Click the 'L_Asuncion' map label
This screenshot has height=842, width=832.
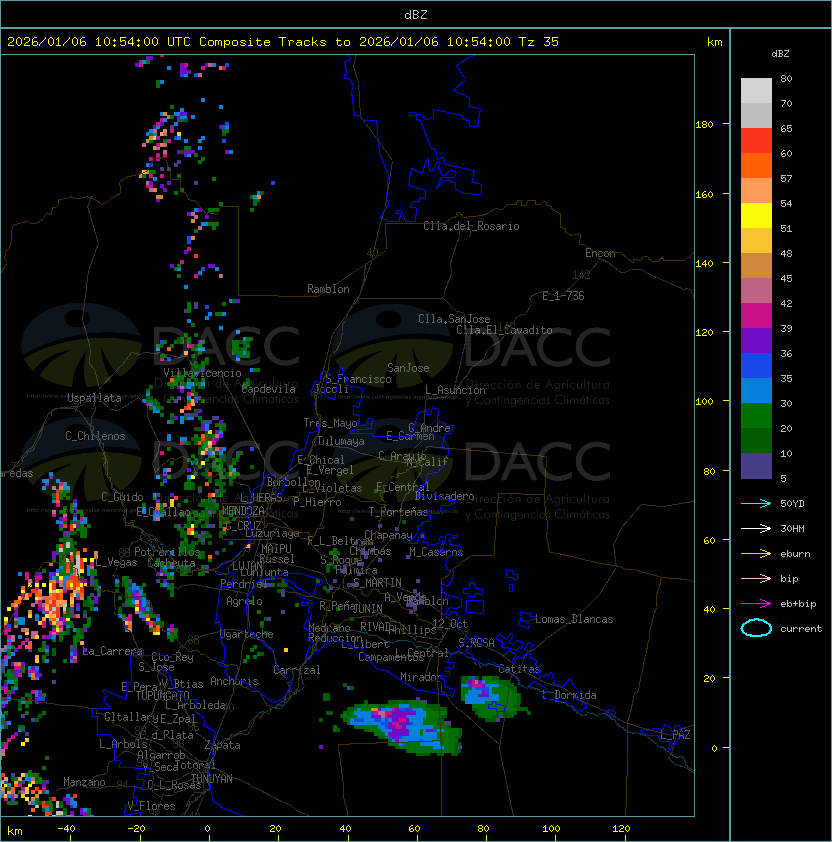click(x=455, y=390)
